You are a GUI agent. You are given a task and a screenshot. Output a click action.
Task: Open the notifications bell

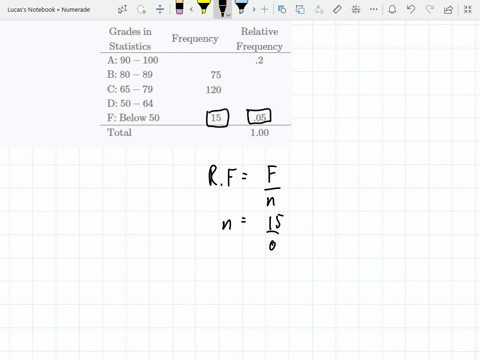392,9
